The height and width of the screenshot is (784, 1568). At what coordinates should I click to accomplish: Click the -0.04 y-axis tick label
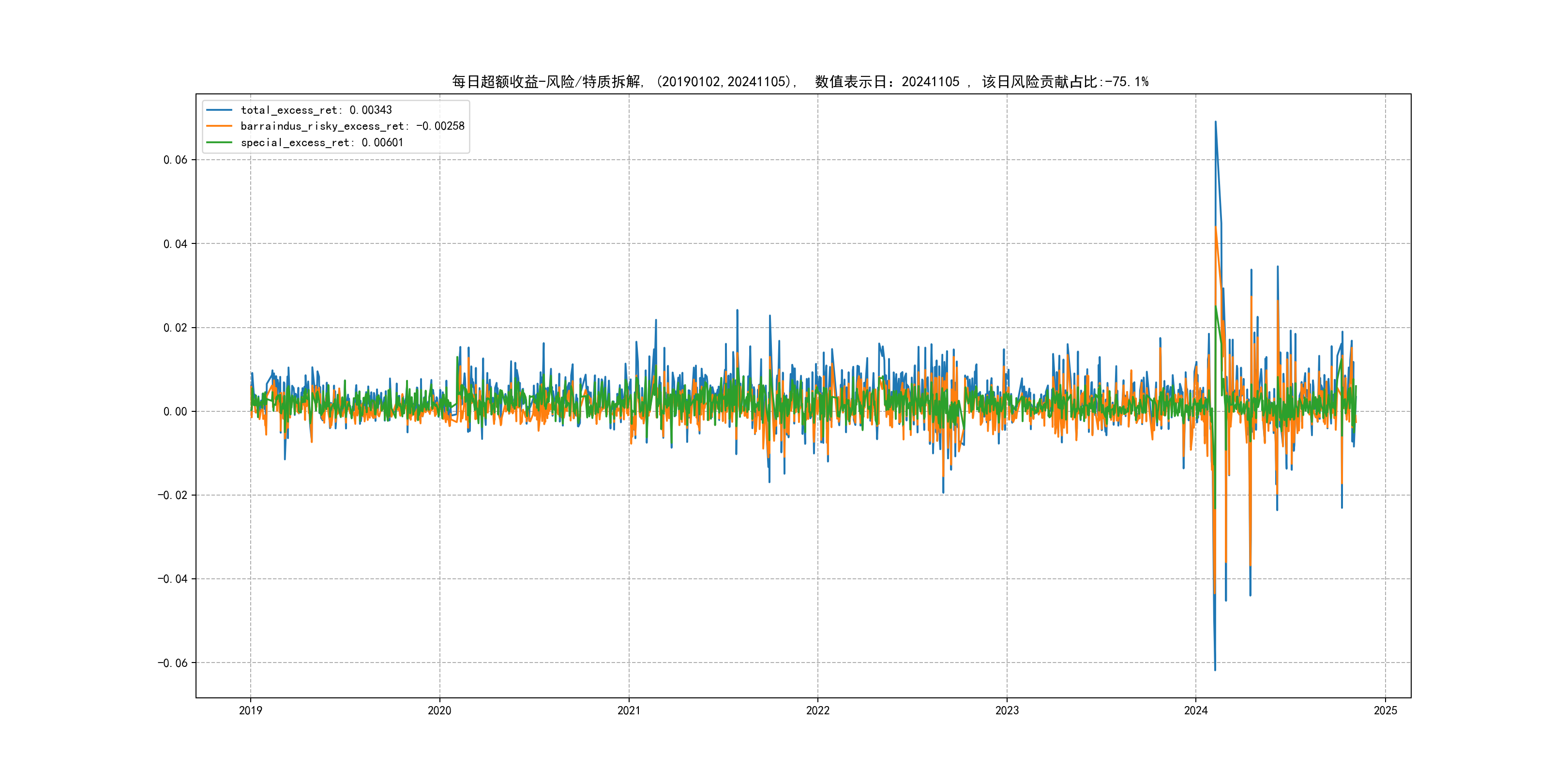(172, 579)
